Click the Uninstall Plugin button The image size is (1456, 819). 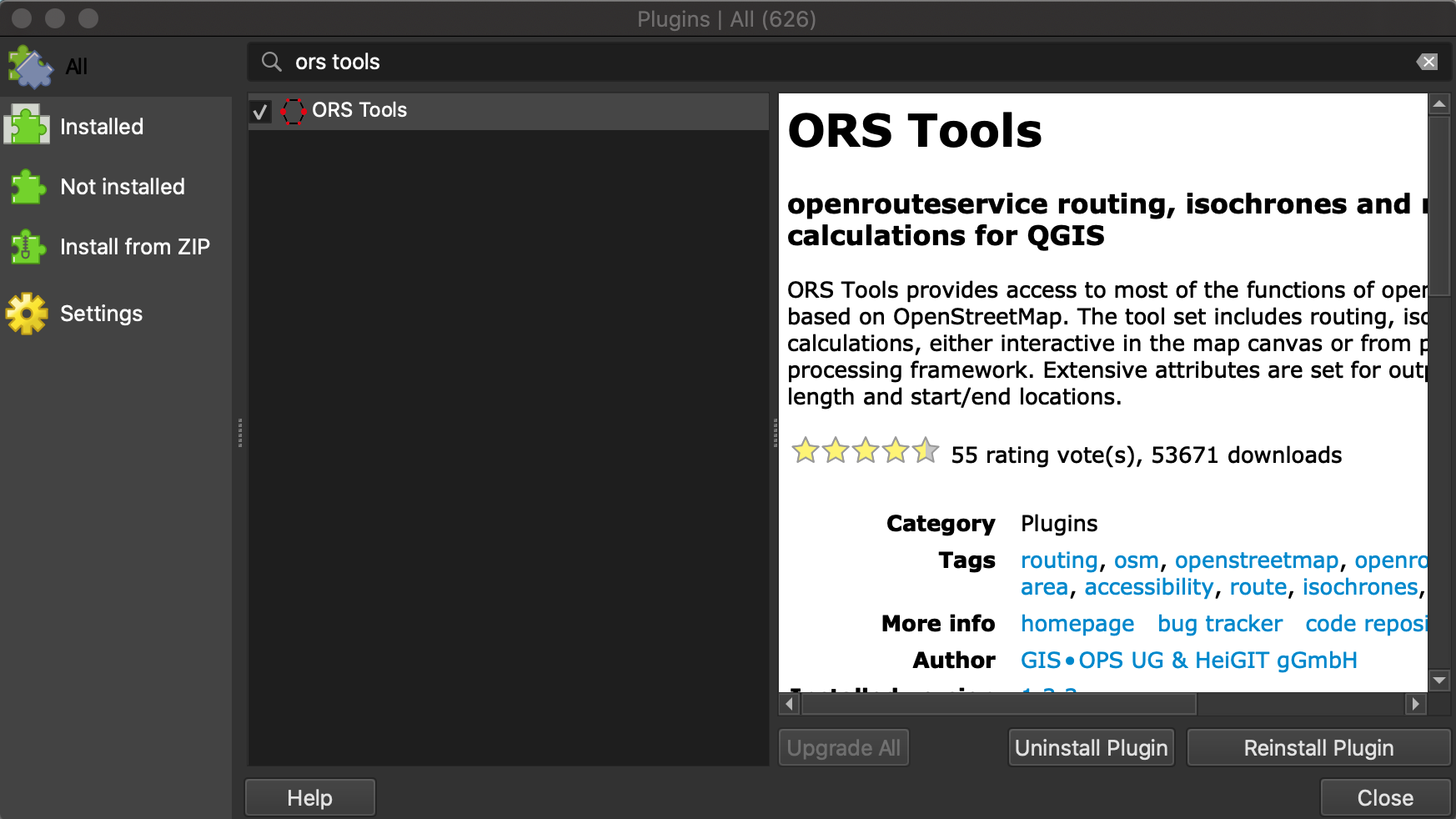[1091, 748]
